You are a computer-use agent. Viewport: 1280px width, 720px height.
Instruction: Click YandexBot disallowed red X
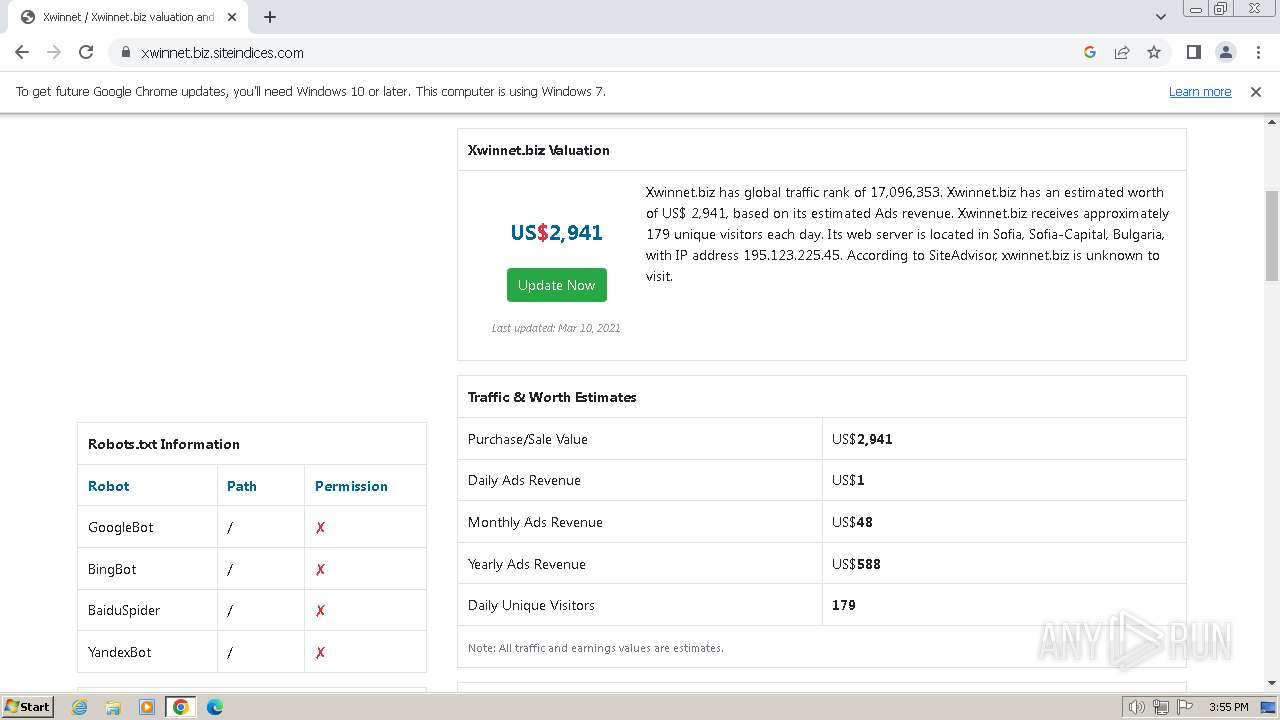point(320,653)
